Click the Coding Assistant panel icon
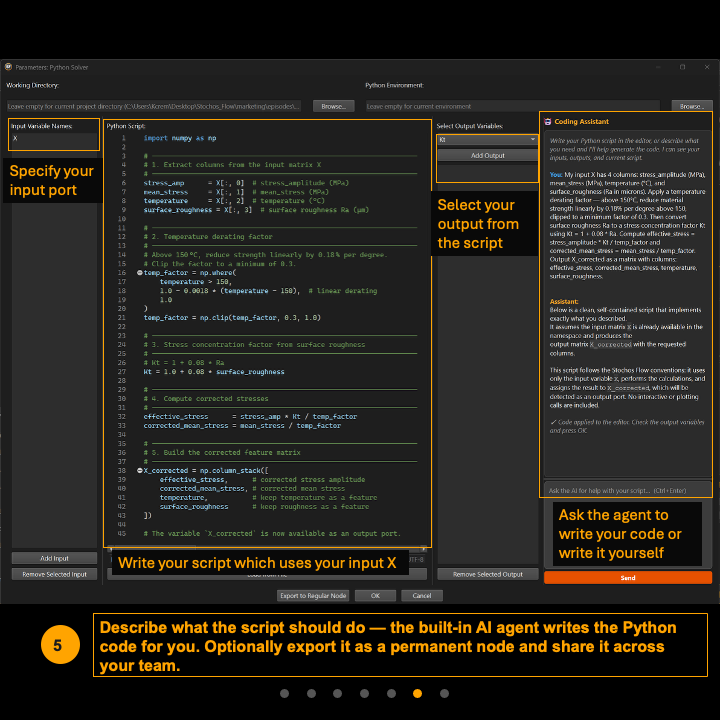Viewport: 720px width, 720px height. pos(548,122)
